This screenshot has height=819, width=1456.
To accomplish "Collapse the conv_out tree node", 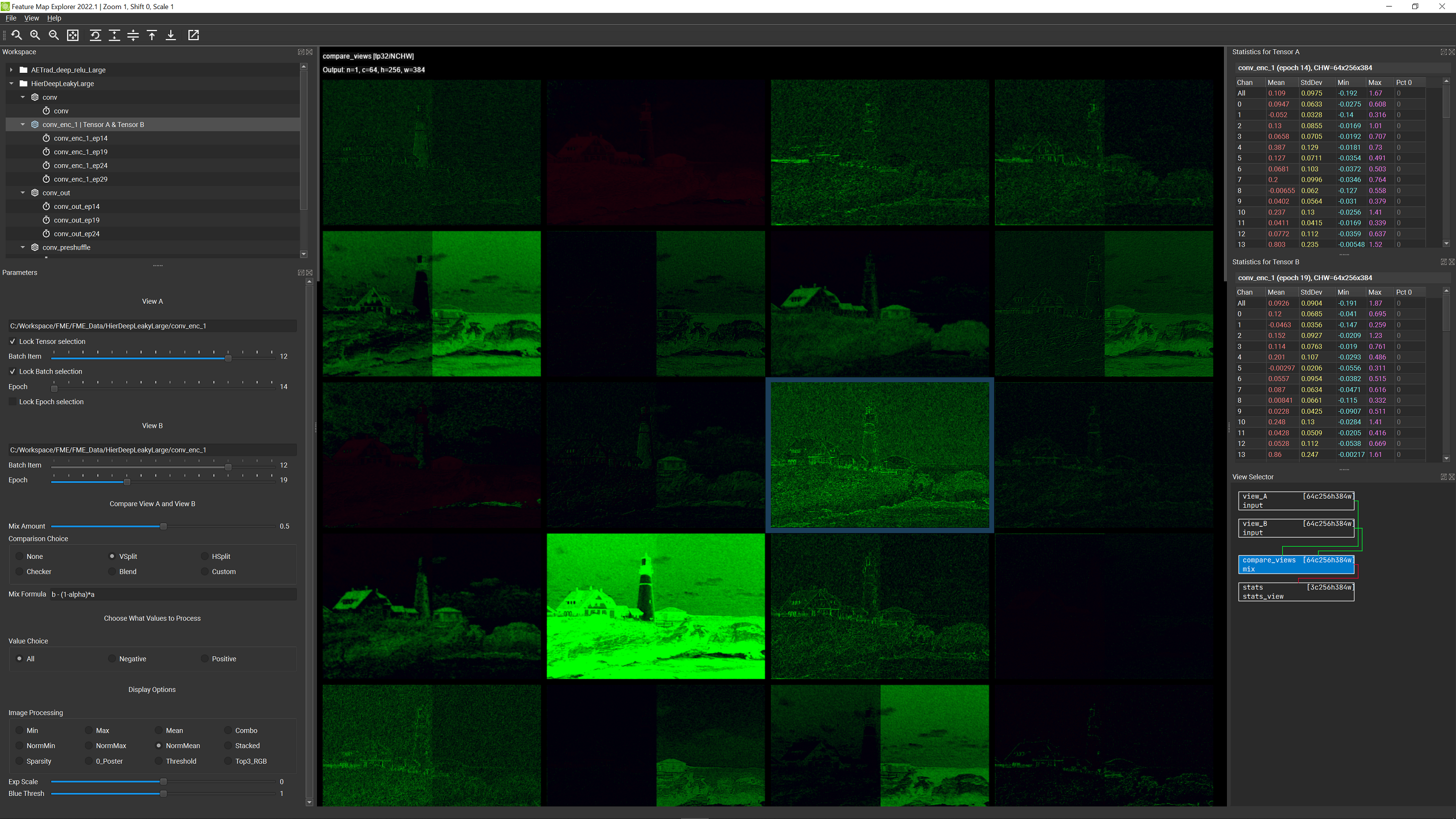I will [23, 193].
